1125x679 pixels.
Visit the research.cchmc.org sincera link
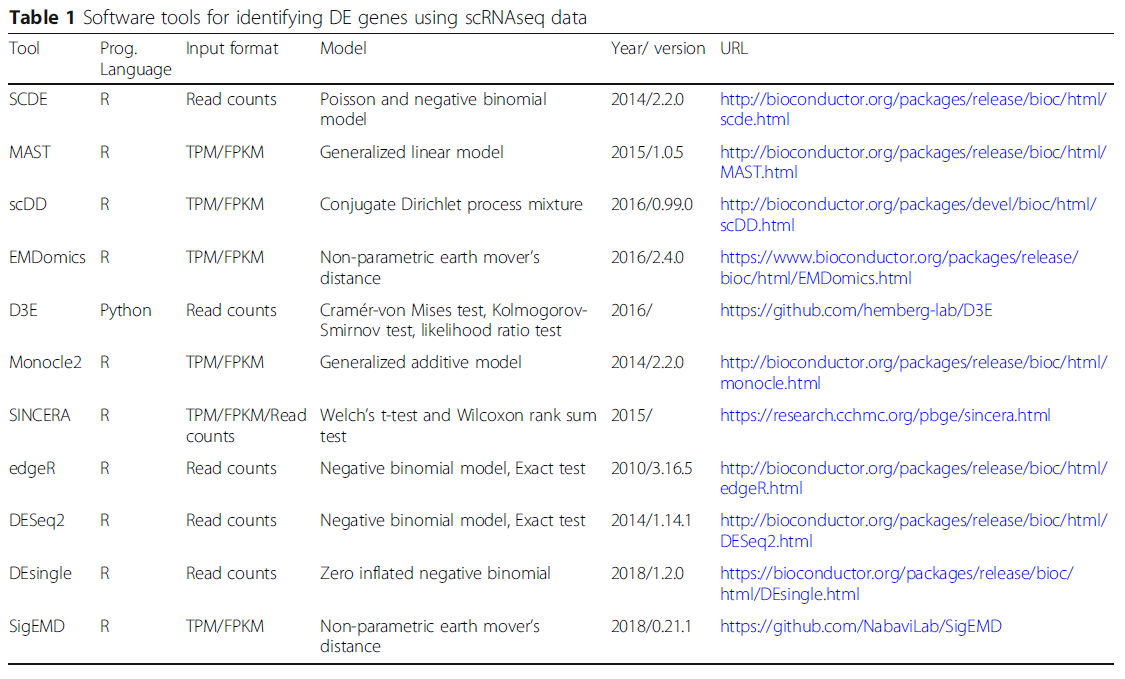click(x=885, y=415)
